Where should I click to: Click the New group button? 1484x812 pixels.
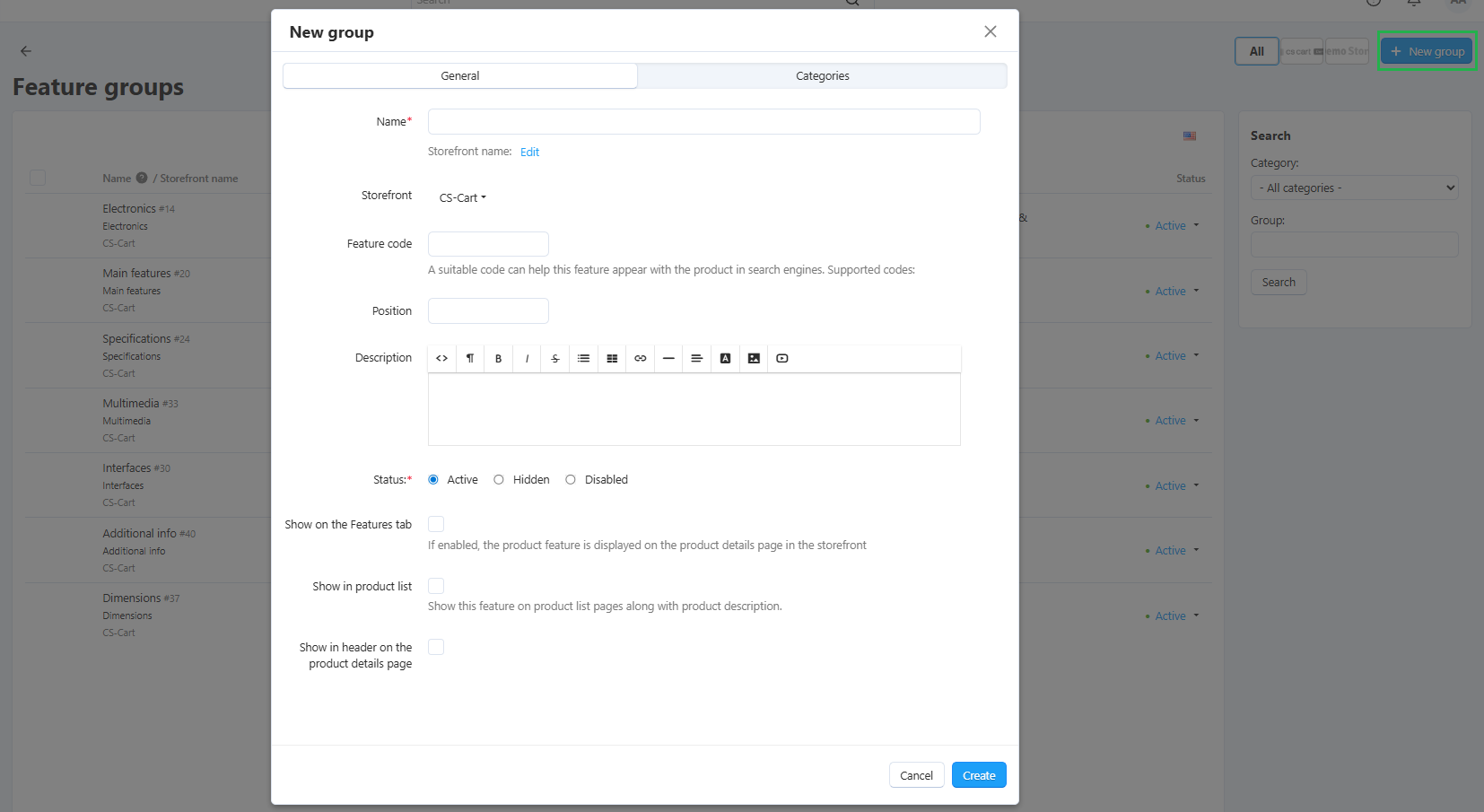click(1427, 51)
